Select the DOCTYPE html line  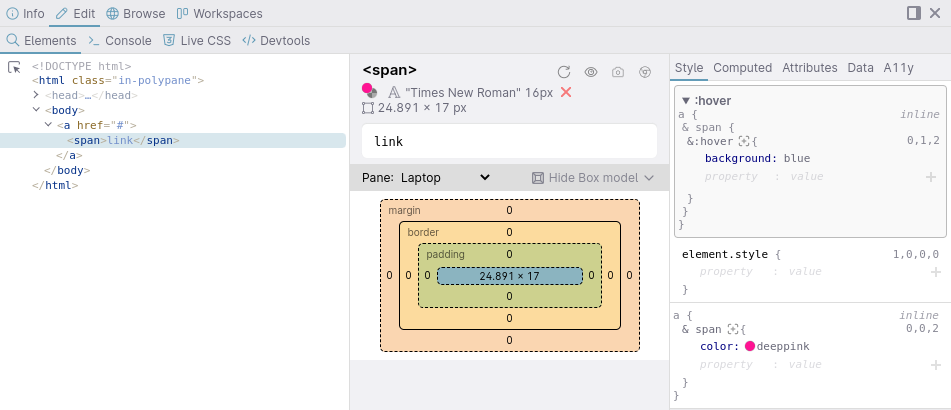(81, 66)
